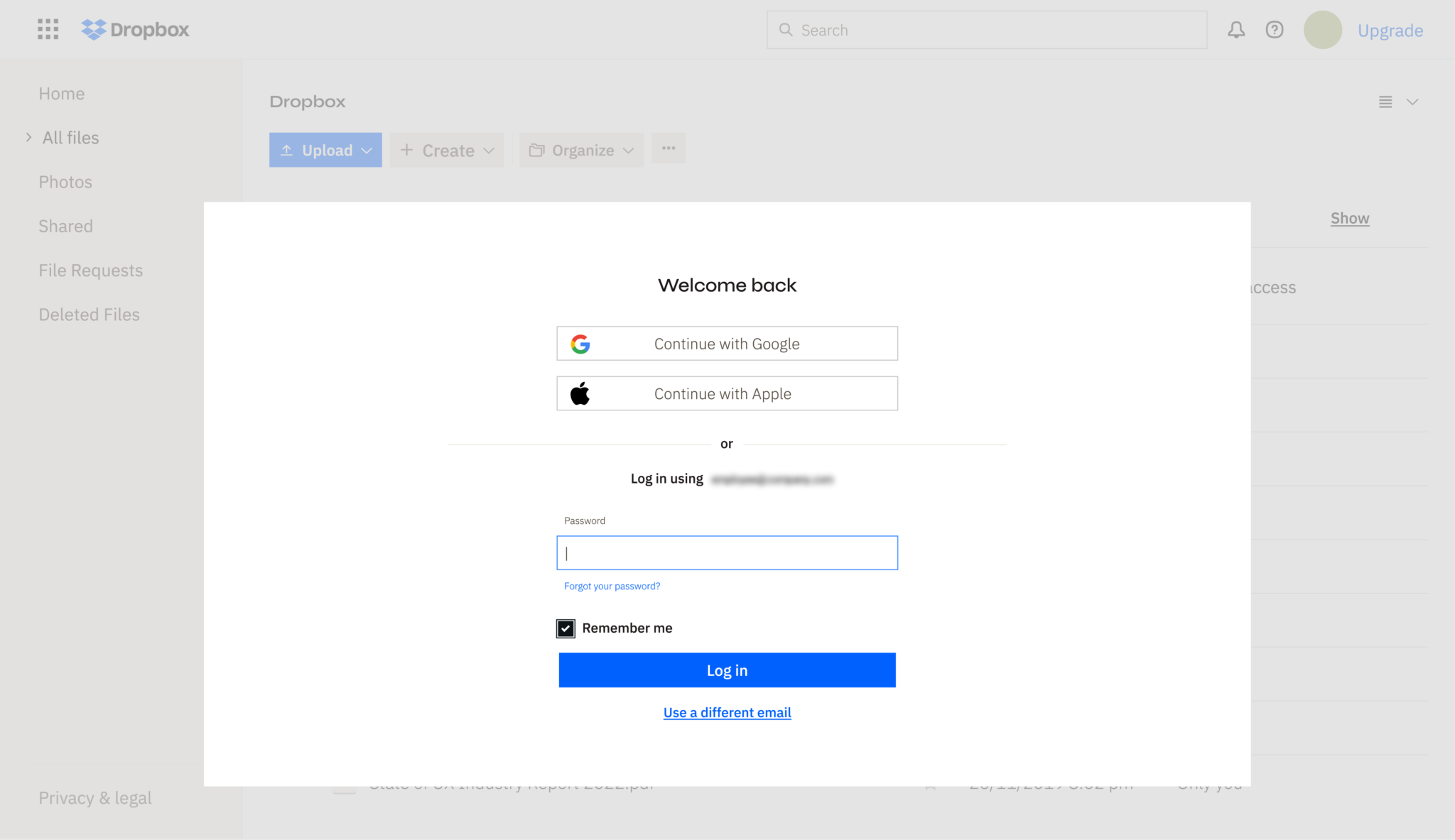
Task: Click the Google logo icon
Action: 580,344
